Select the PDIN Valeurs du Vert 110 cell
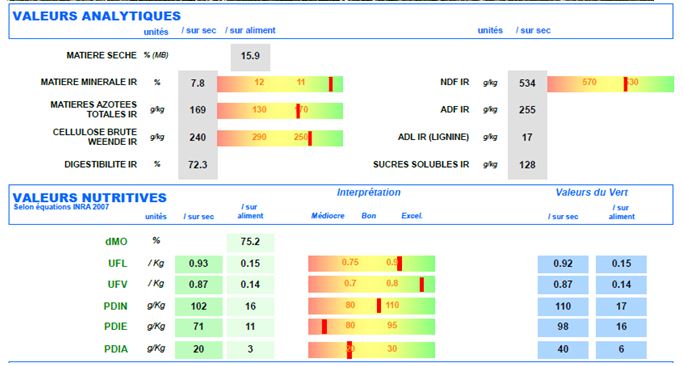Viewport: 683px width, 366px height. click(563, 306)
